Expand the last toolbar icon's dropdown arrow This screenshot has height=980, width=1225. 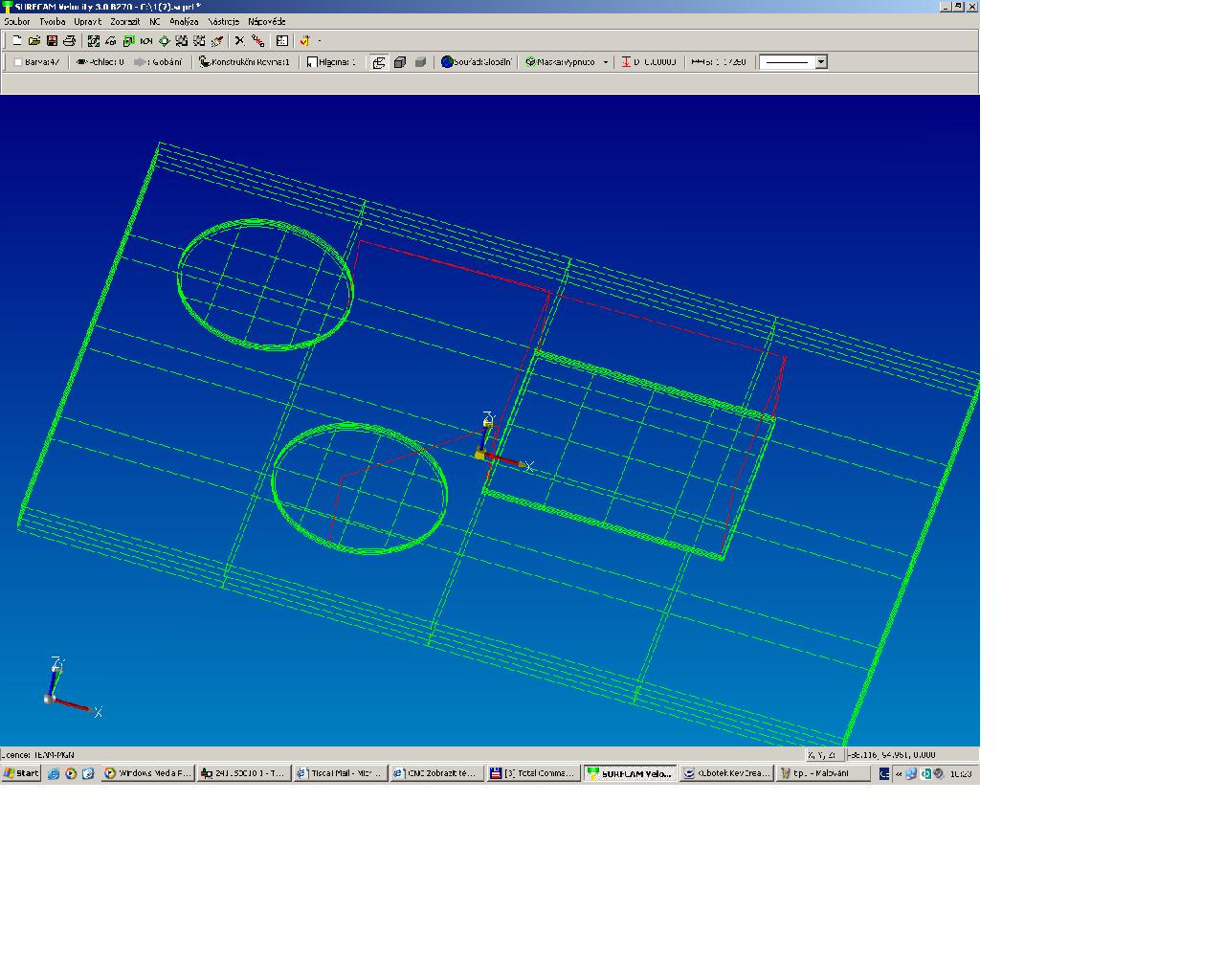319,40
